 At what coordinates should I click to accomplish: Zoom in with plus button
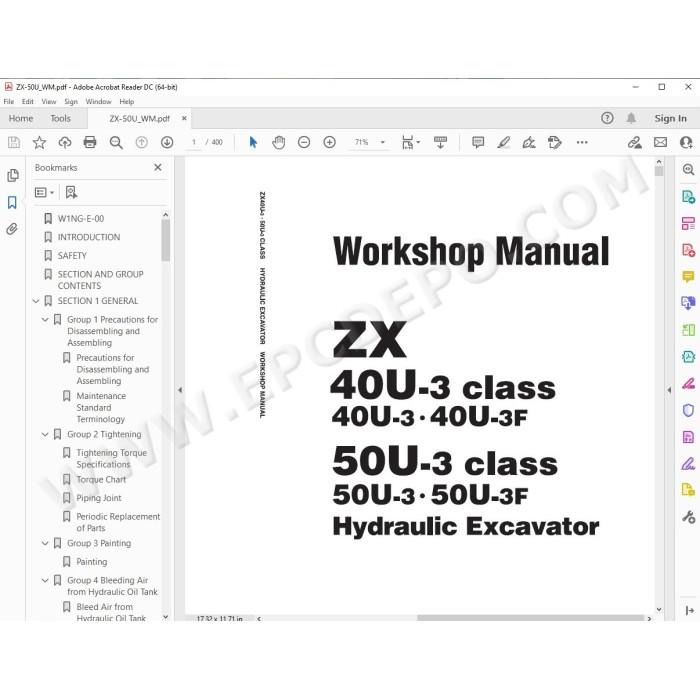(x=329, y=142)
